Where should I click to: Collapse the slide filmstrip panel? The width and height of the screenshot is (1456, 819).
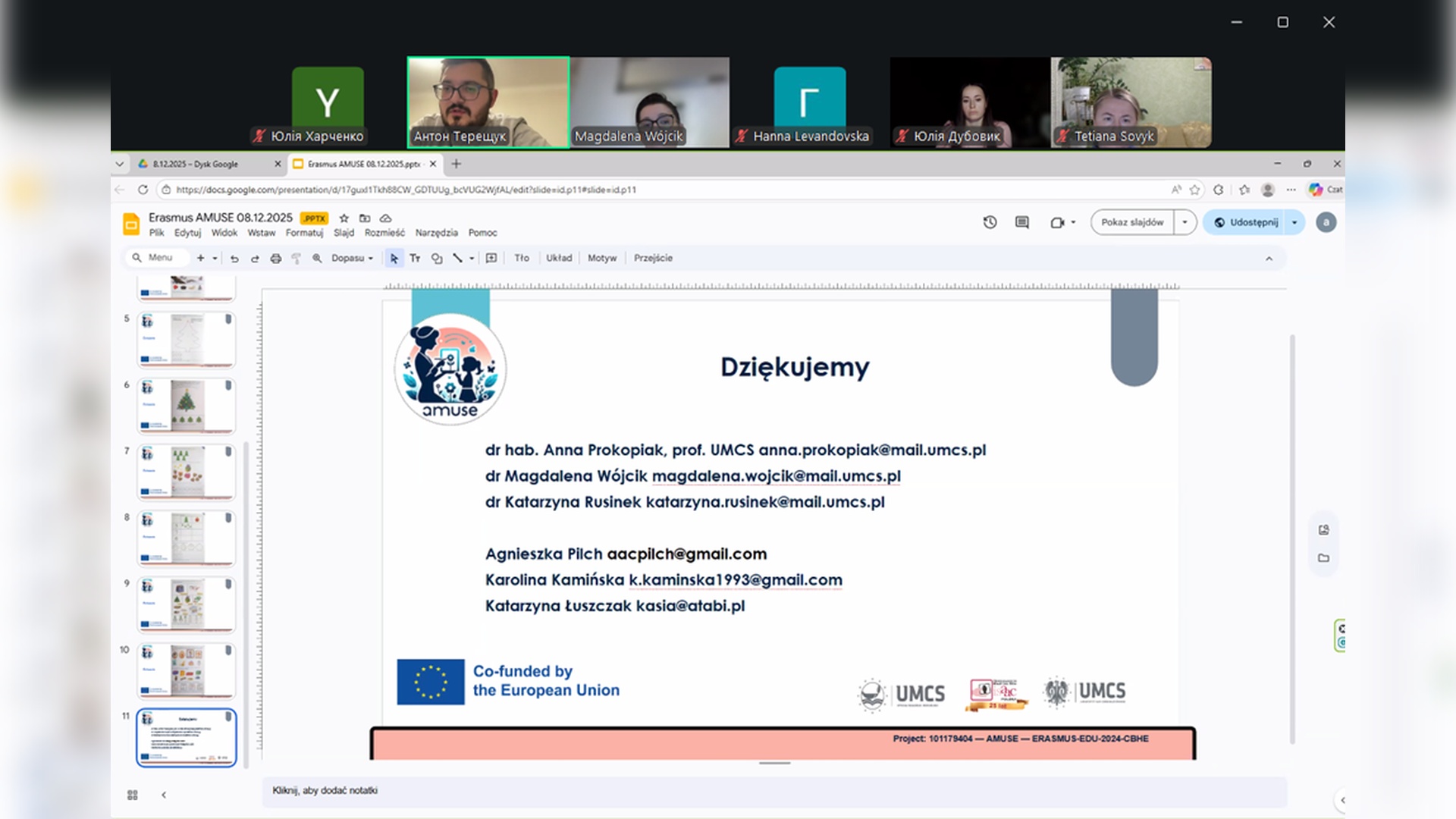tap(164, 795)
